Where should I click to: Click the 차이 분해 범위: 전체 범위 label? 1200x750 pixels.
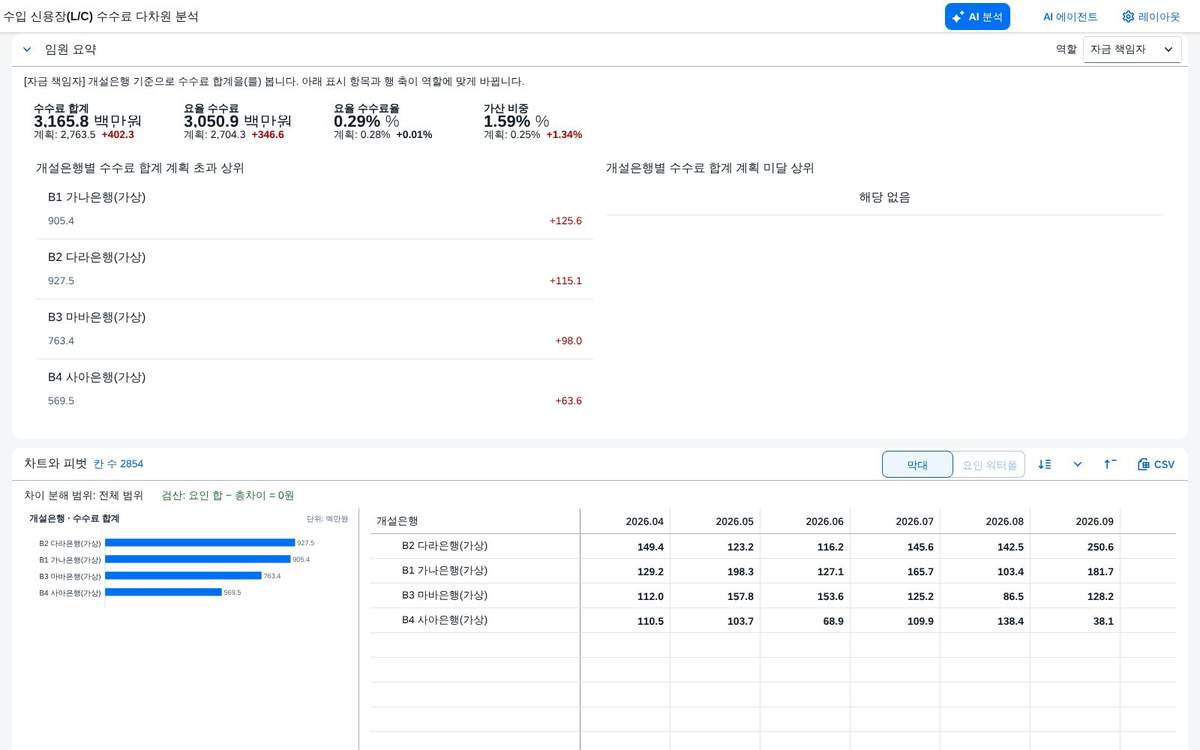[84, 495]
